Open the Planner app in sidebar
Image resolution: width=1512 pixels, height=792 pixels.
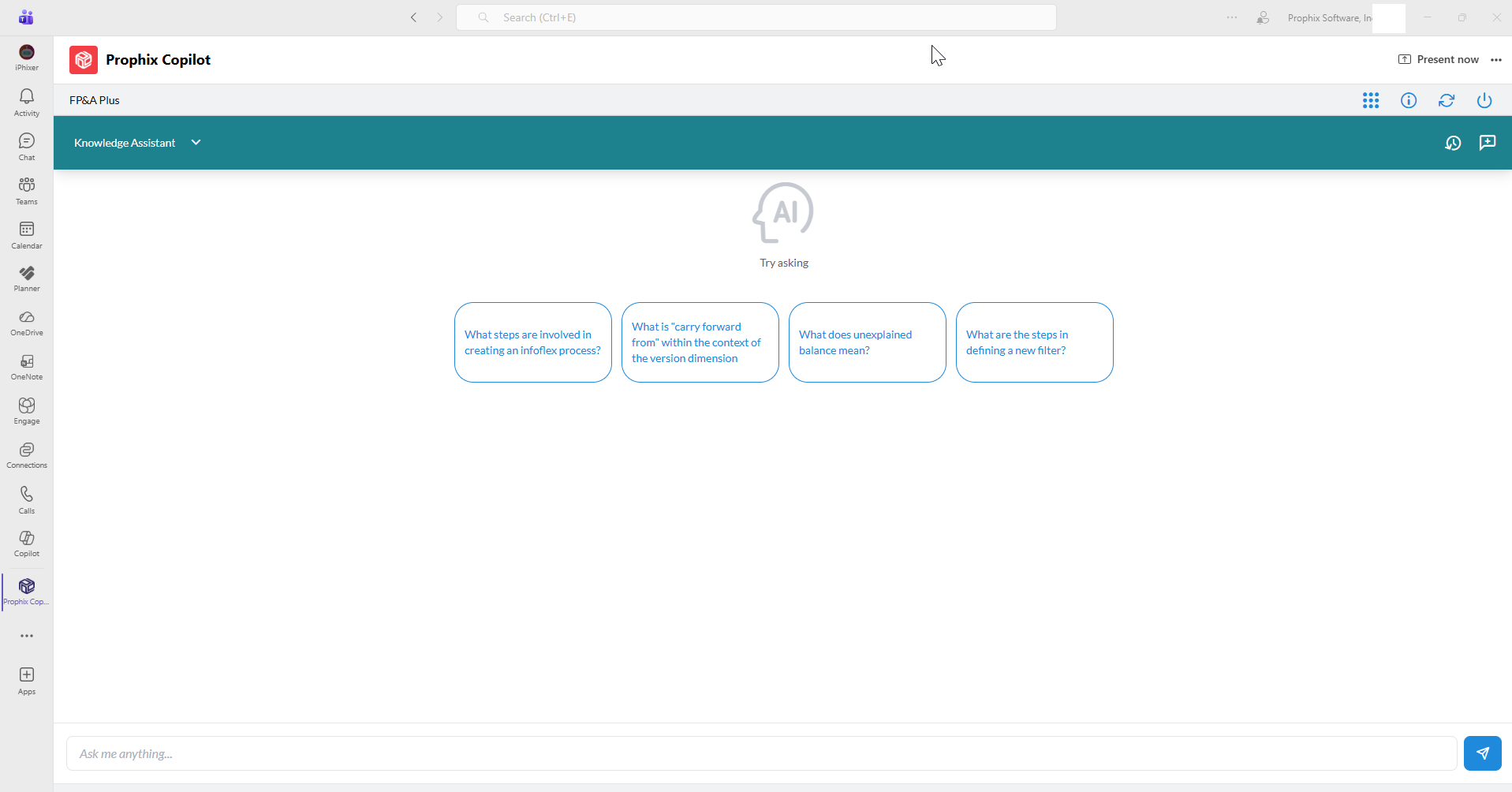click(27, 278)
